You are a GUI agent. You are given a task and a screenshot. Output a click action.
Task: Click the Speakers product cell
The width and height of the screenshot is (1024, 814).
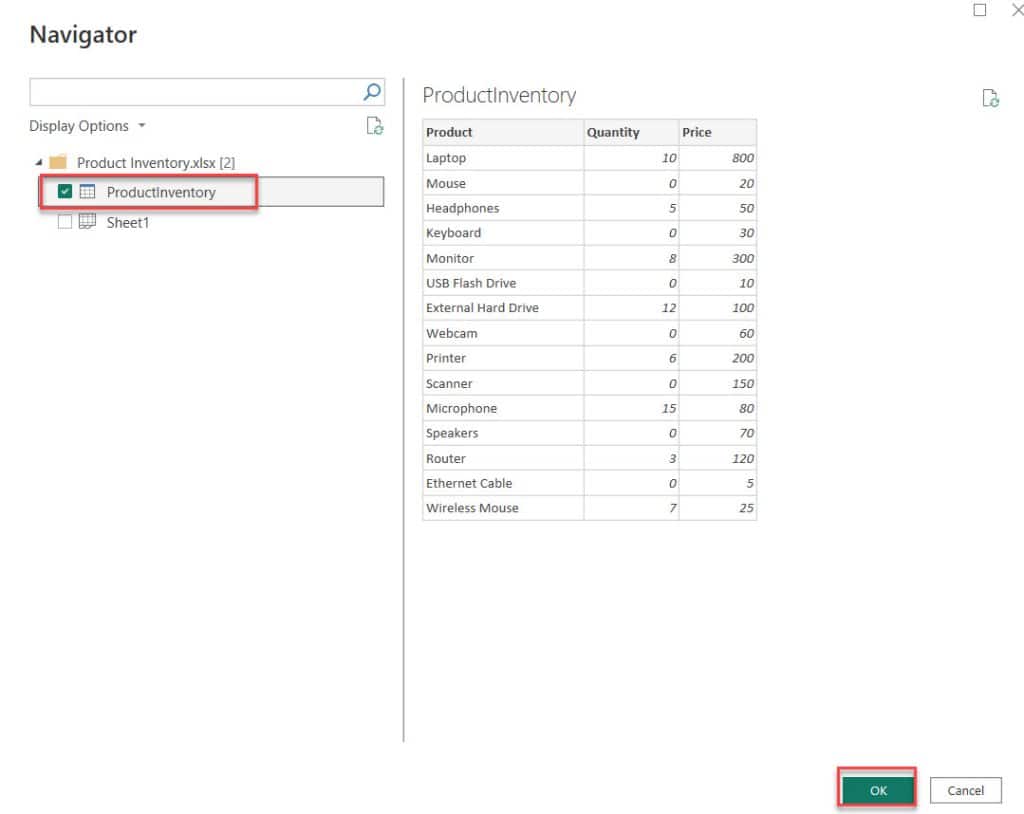[503, 433]
